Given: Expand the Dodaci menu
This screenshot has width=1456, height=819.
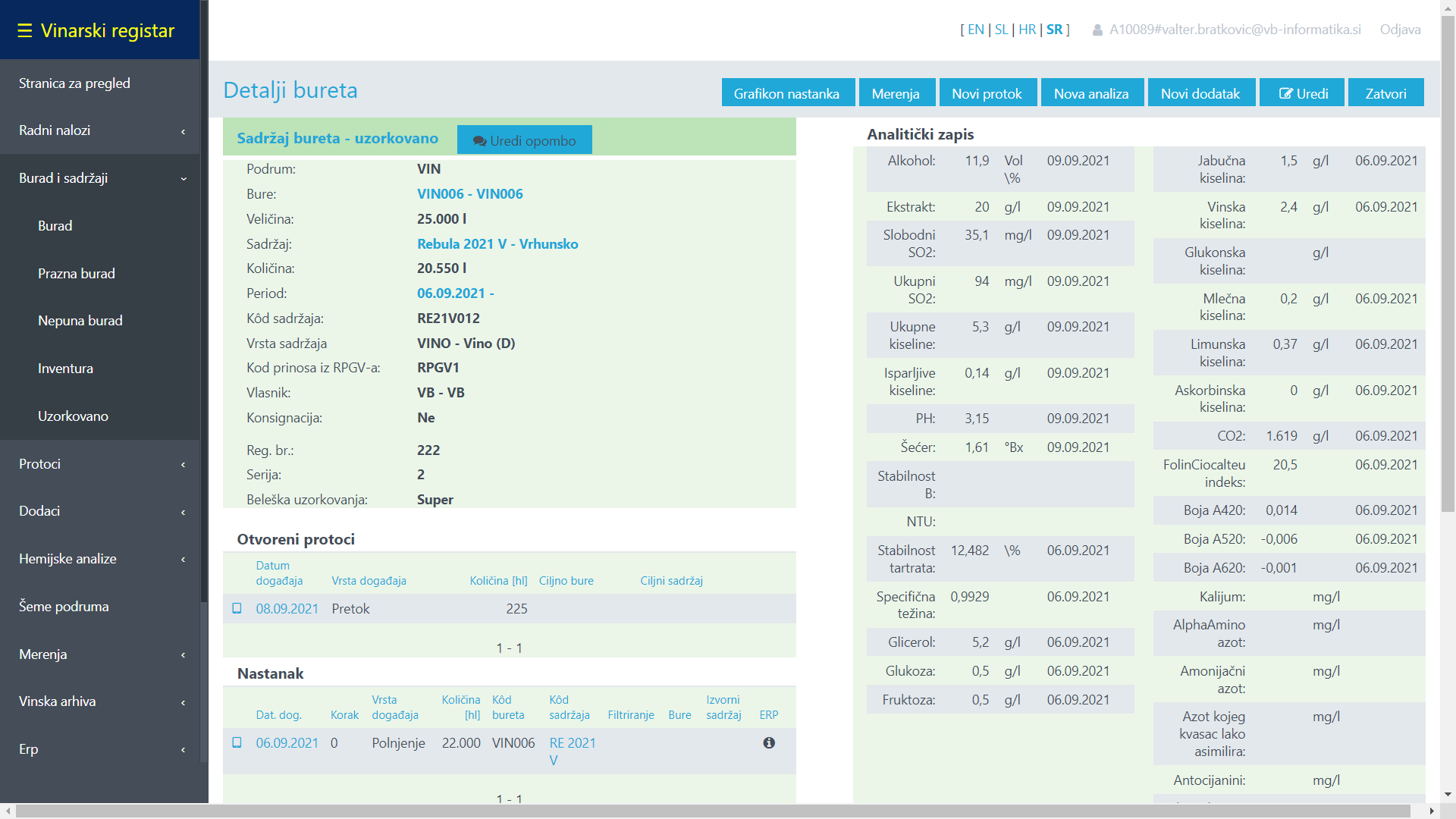Looking at the screenshot, I should click(100, 511).
